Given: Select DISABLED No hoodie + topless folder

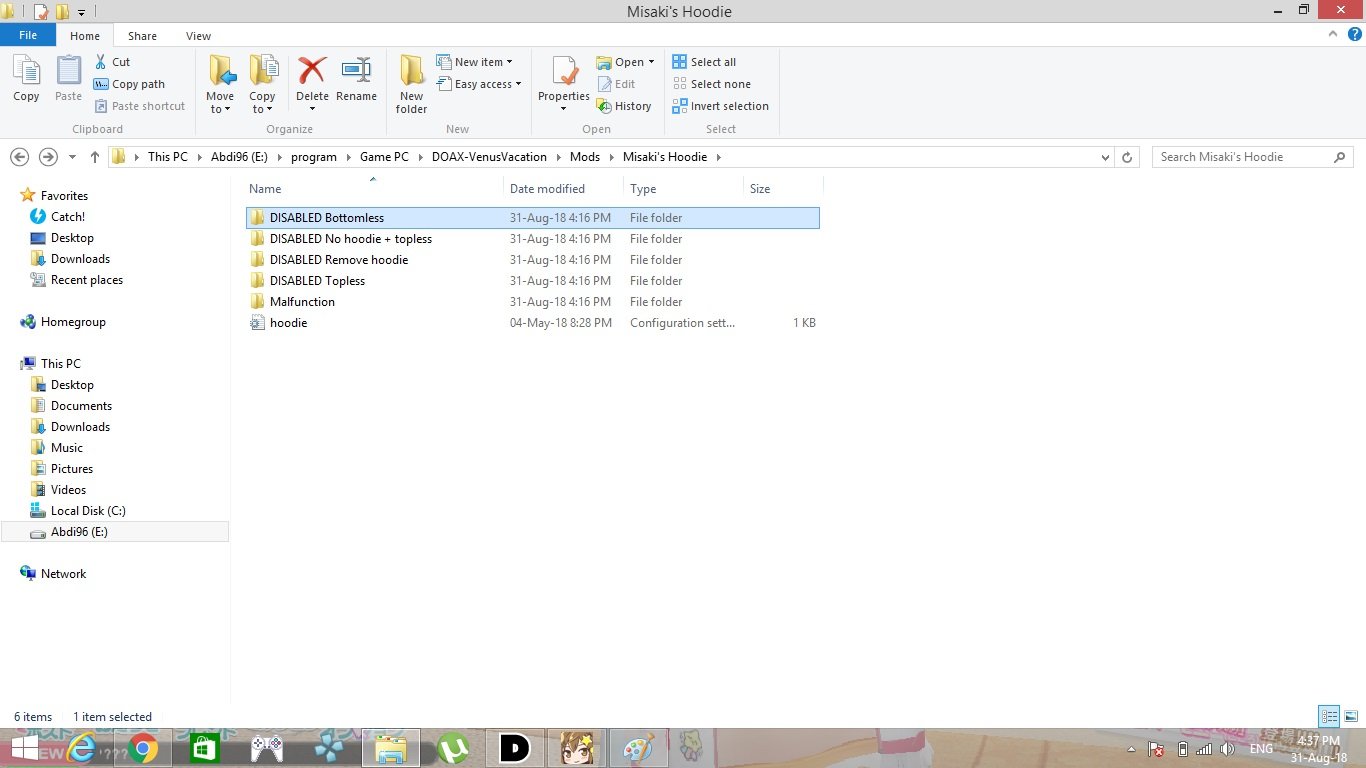Looking at the screenshot, I should click(532, 239).
